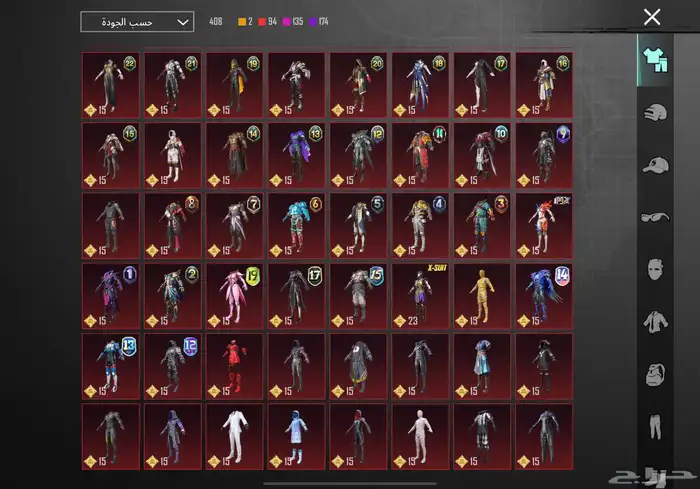
Task: Select the face mask category icon
Action: click(x=655, y=269)
